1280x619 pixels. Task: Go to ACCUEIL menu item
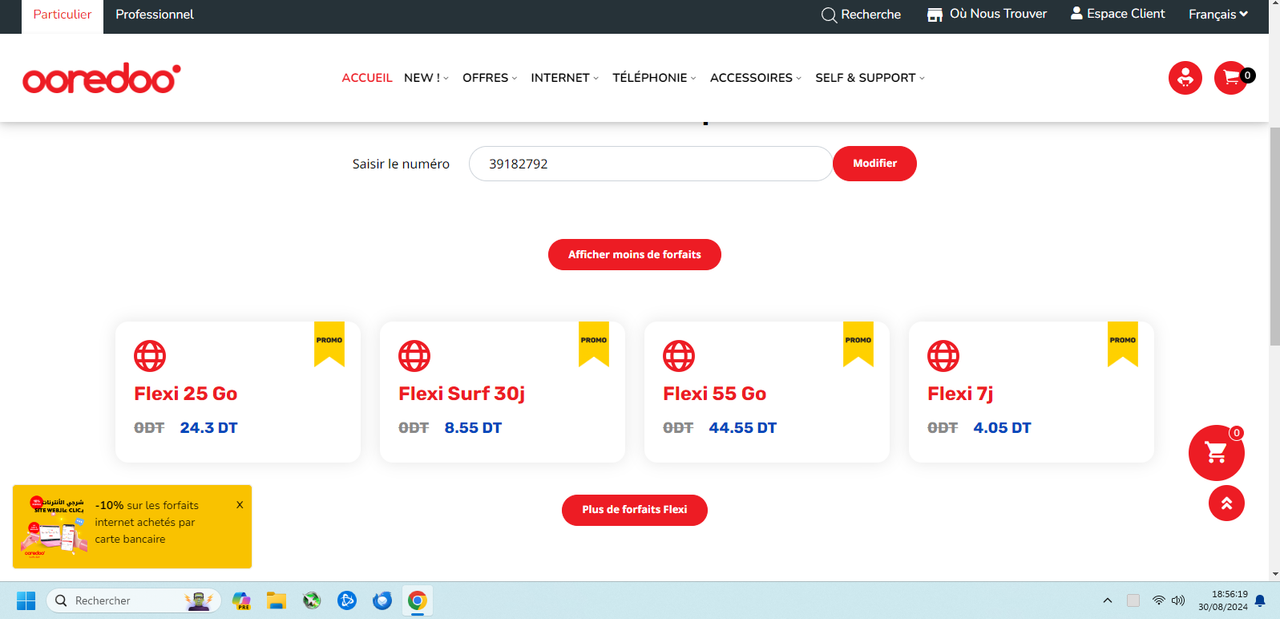367,78
